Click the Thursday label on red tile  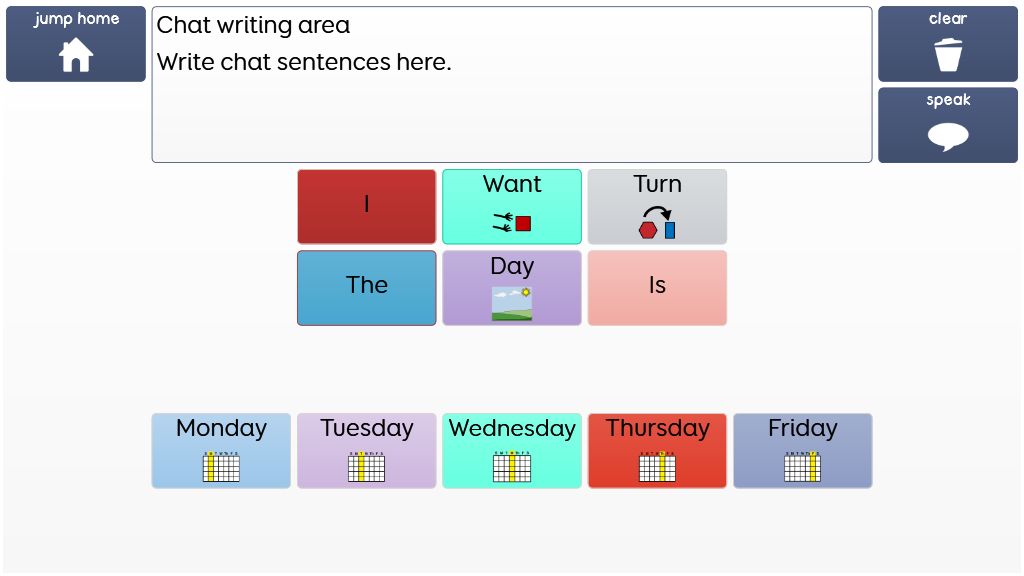tap(657, 428)
